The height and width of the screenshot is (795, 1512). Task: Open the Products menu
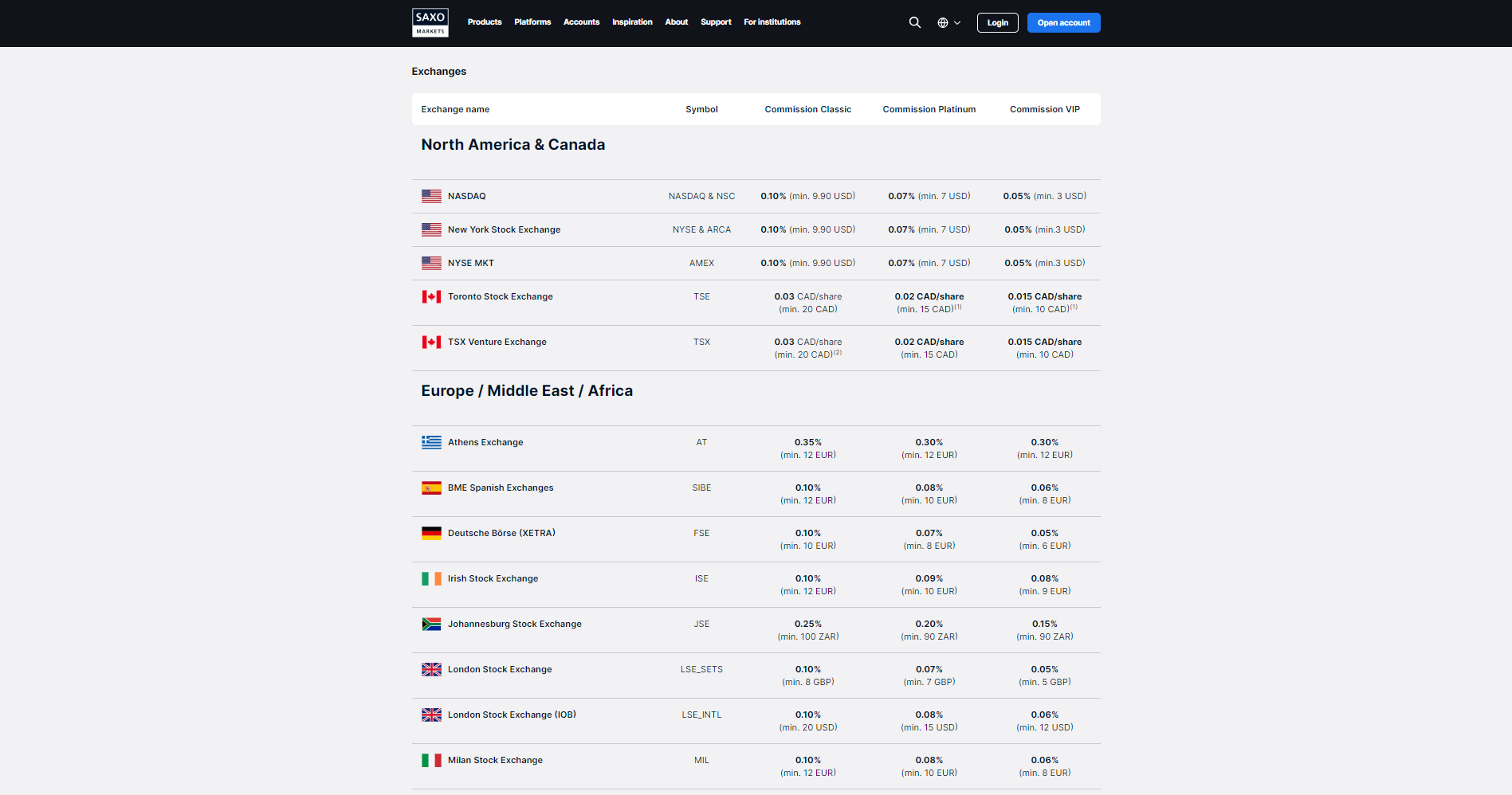click(x=485, y=22)
